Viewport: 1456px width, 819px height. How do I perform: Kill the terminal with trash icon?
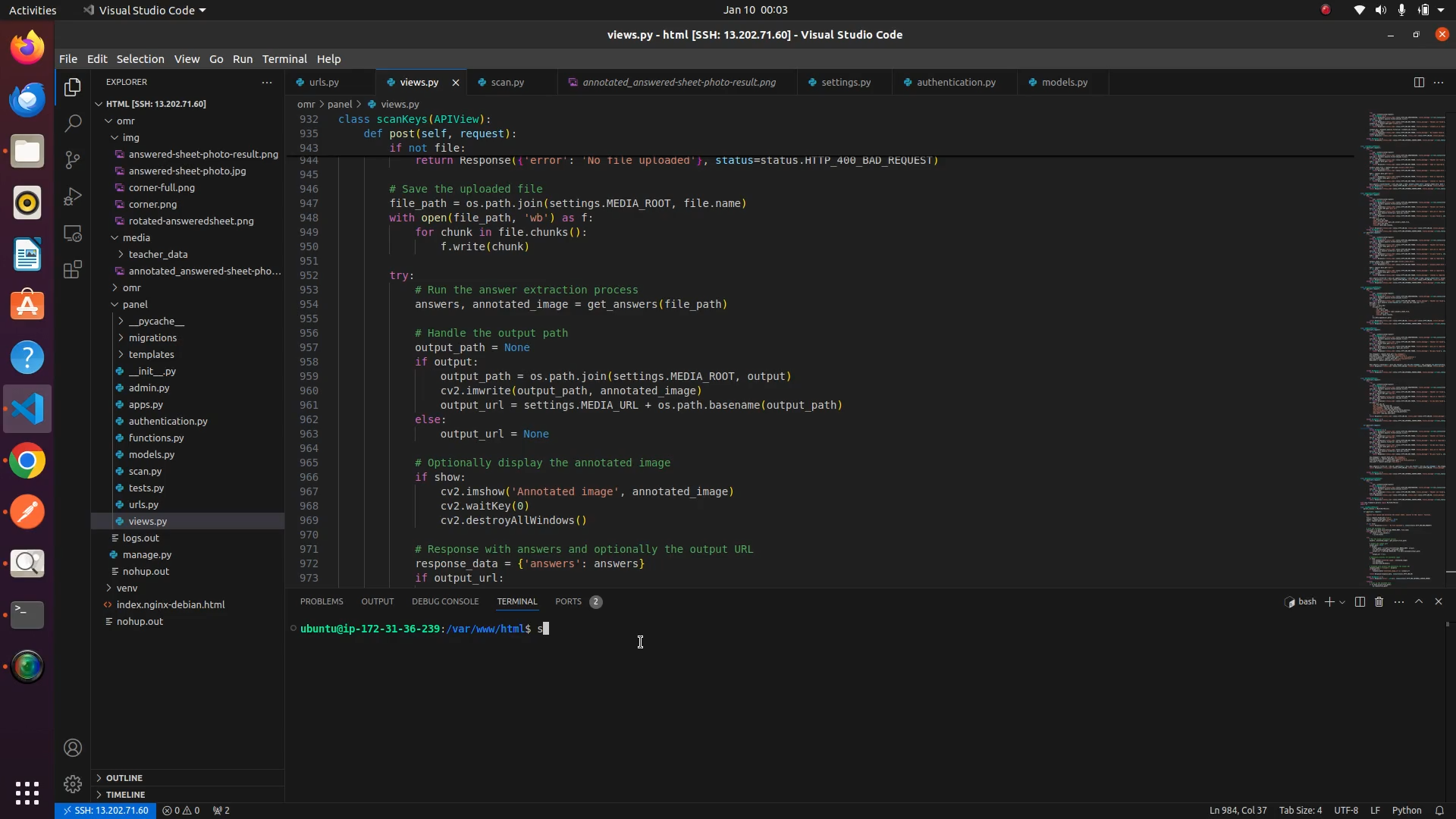tap(1379, 601)
